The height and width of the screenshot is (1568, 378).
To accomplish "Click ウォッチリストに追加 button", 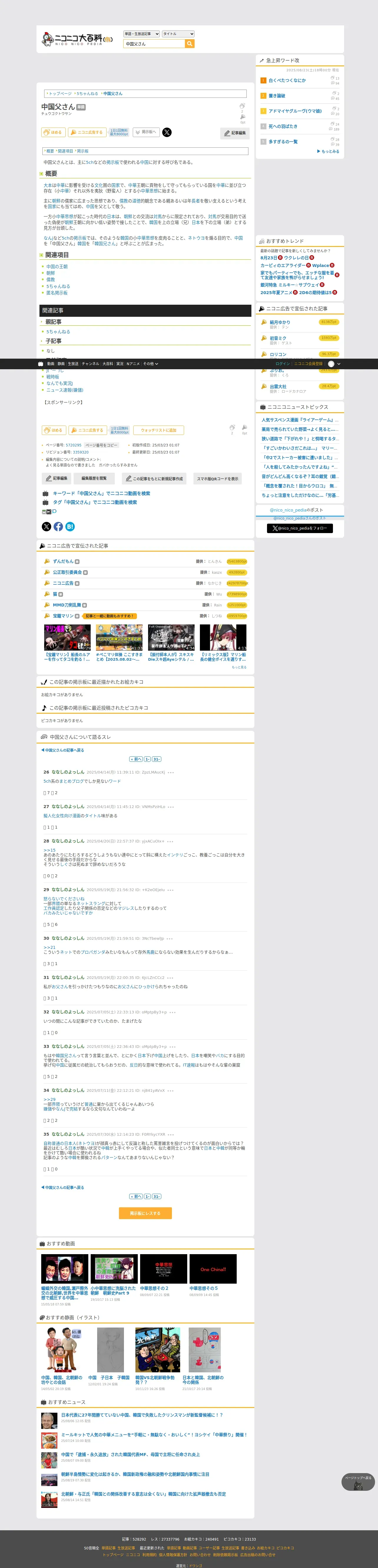I will pos(159,430).
